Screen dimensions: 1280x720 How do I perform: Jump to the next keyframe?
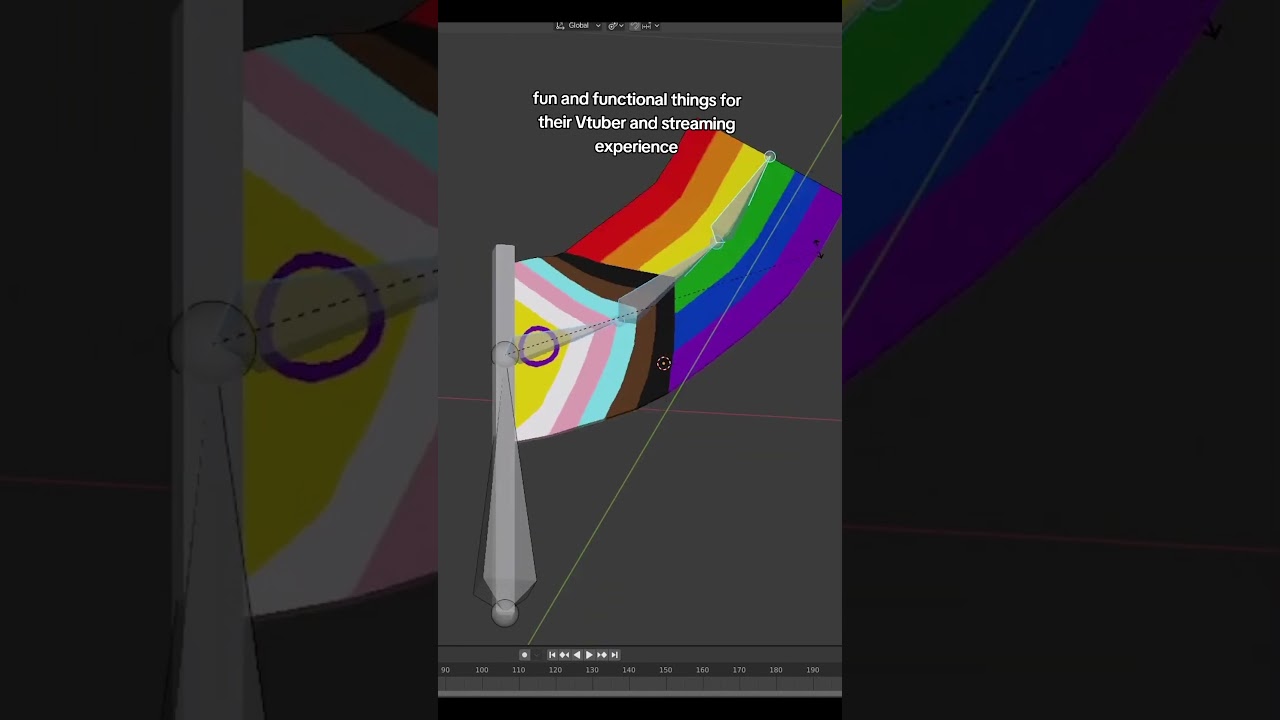[602, 655]
